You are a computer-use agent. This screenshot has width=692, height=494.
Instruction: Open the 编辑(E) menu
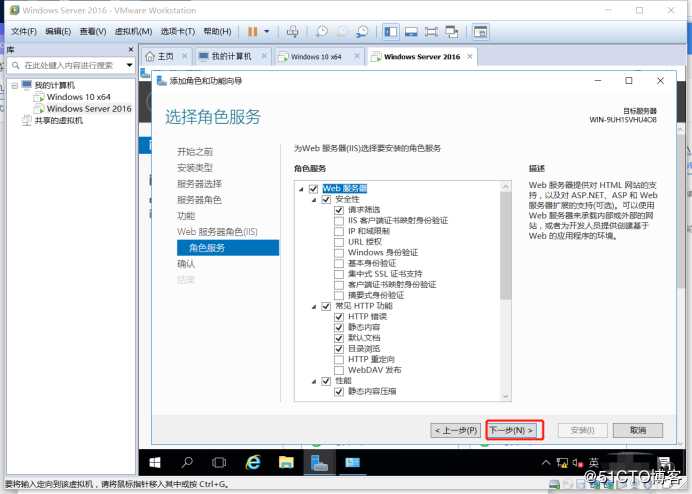[x=58, y=31]
